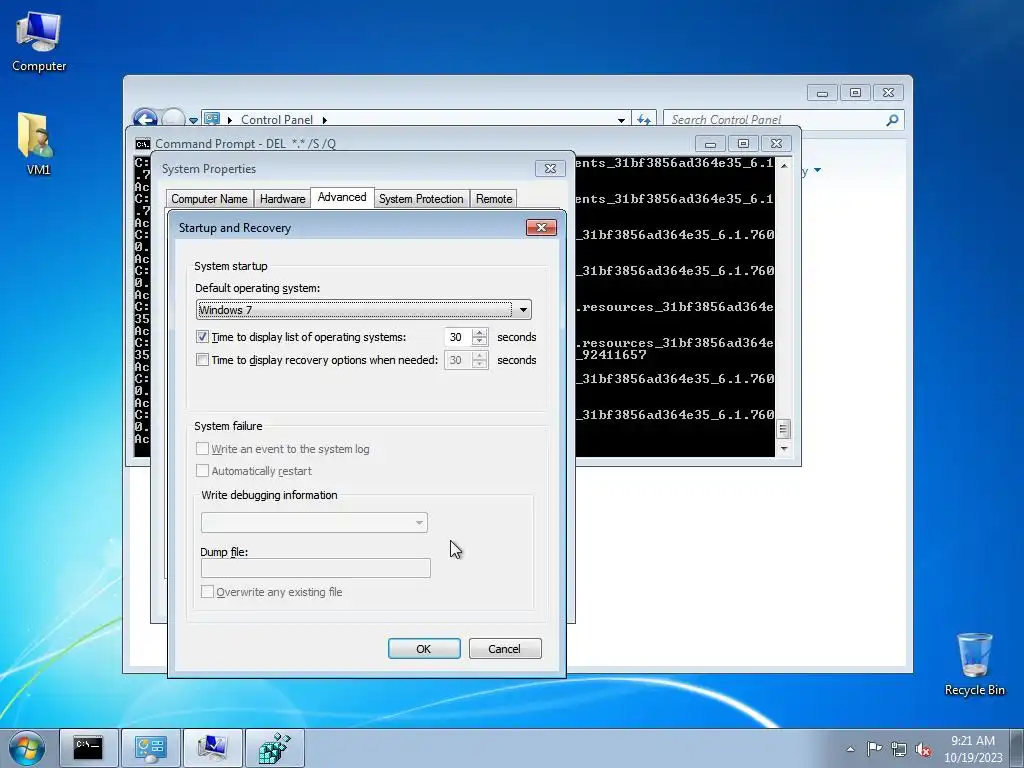Close the Control Panel window
The height and width of the screenshot is (768, 1024).
pos(888,93)
